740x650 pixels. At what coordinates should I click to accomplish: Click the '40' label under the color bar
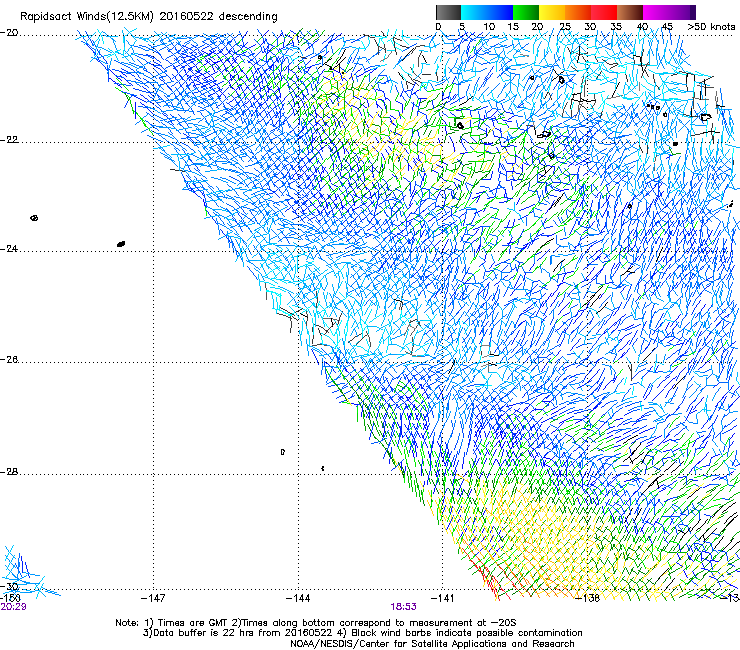point(642,27)
